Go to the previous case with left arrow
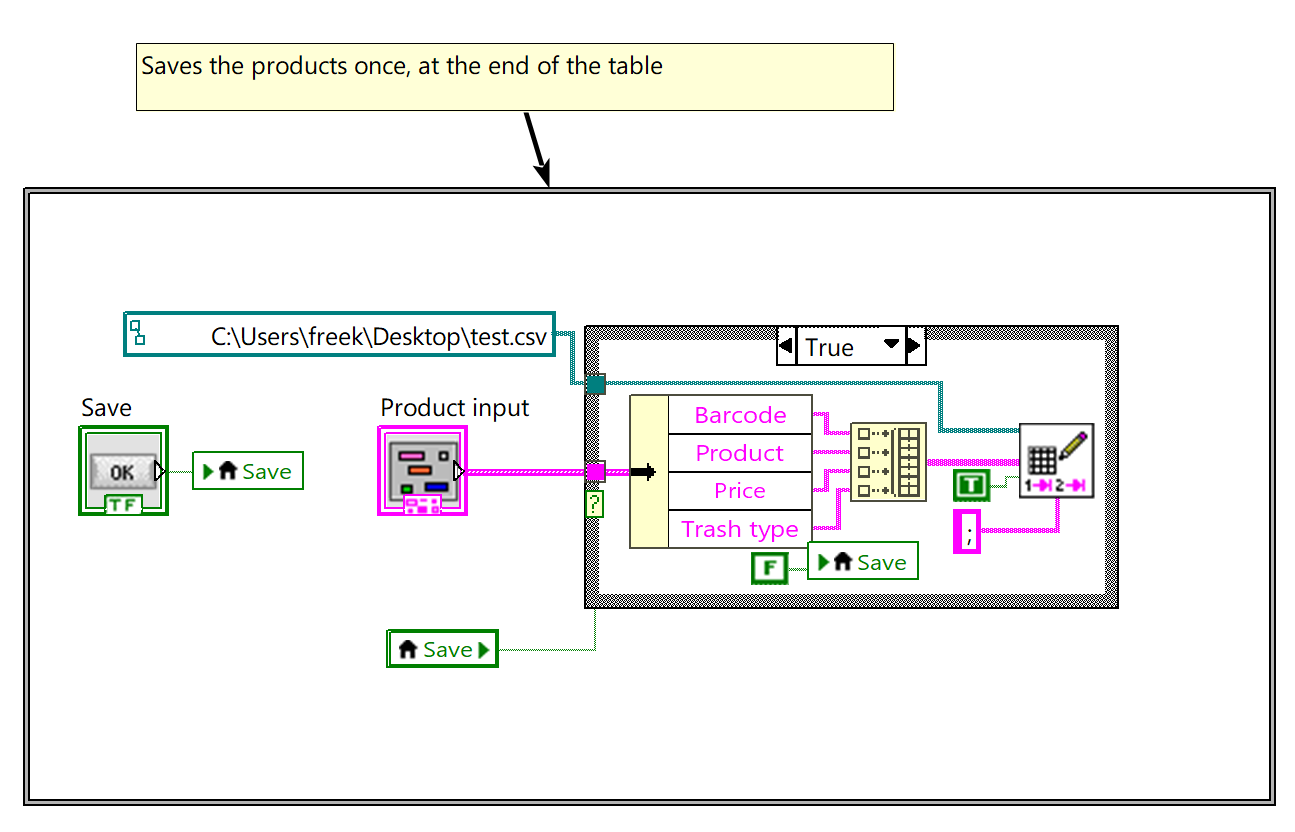The height and width of the screenshot is (832, 1295). click(x=786, y=347)
